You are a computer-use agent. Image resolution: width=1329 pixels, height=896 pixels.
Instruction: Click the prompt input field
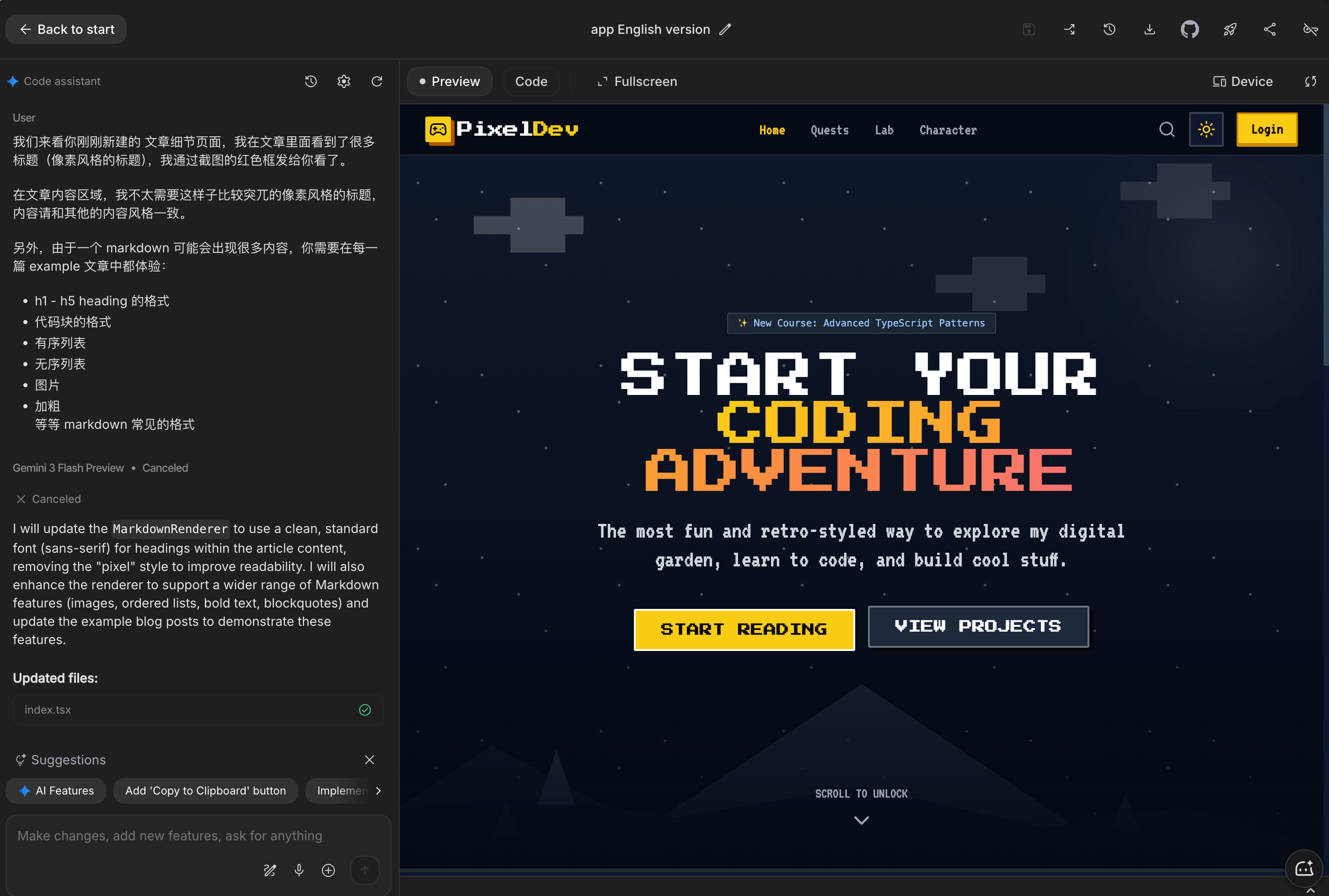tap(198, 836)
